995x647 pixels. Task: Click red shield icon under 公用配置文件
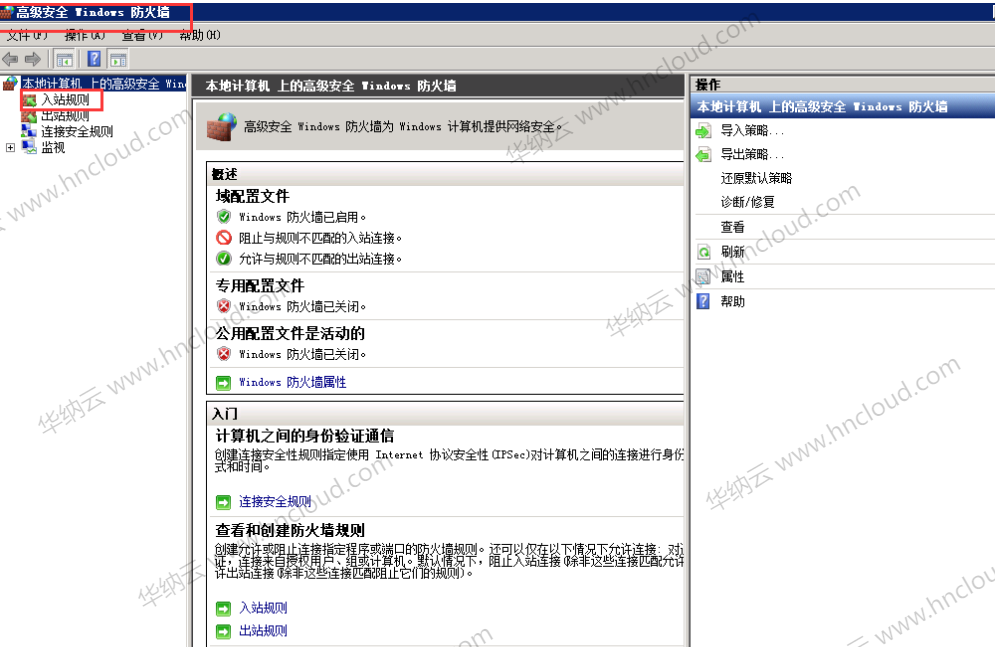(224, 354)
